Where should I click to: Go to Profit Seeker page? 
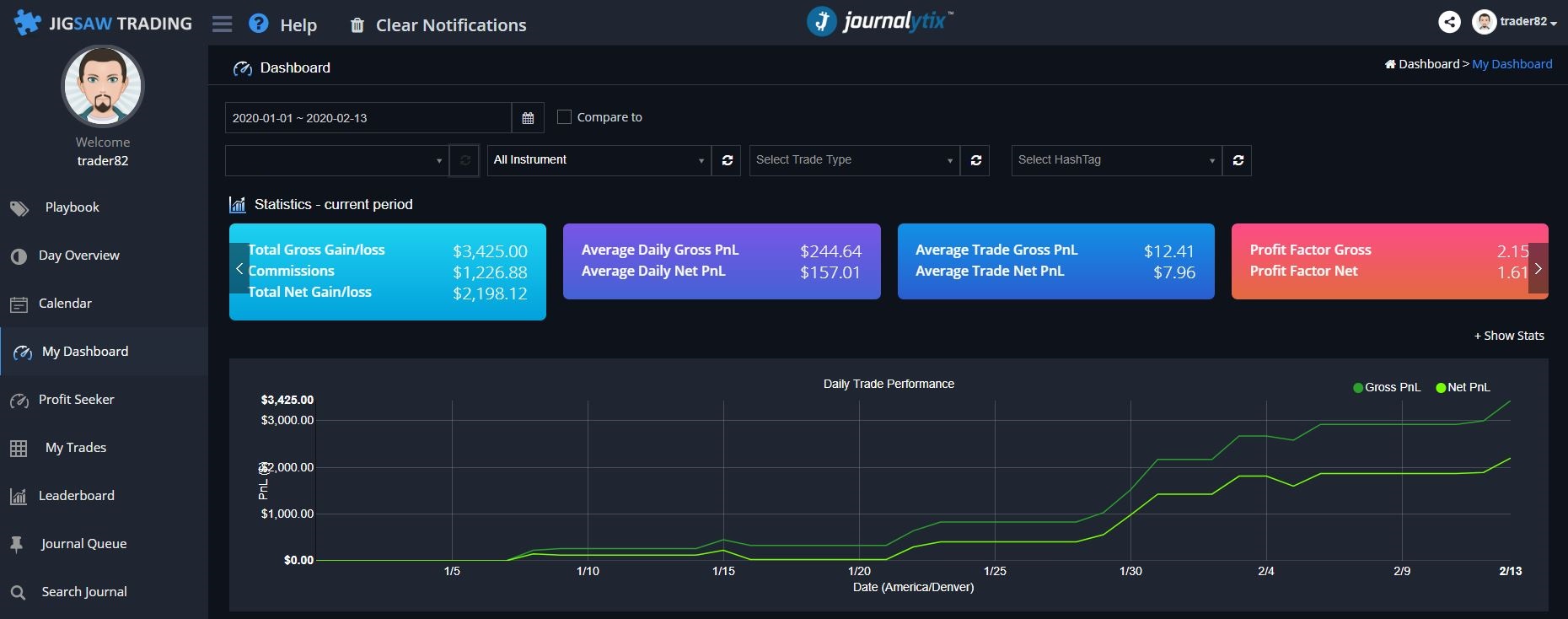[x=76, y=400]
